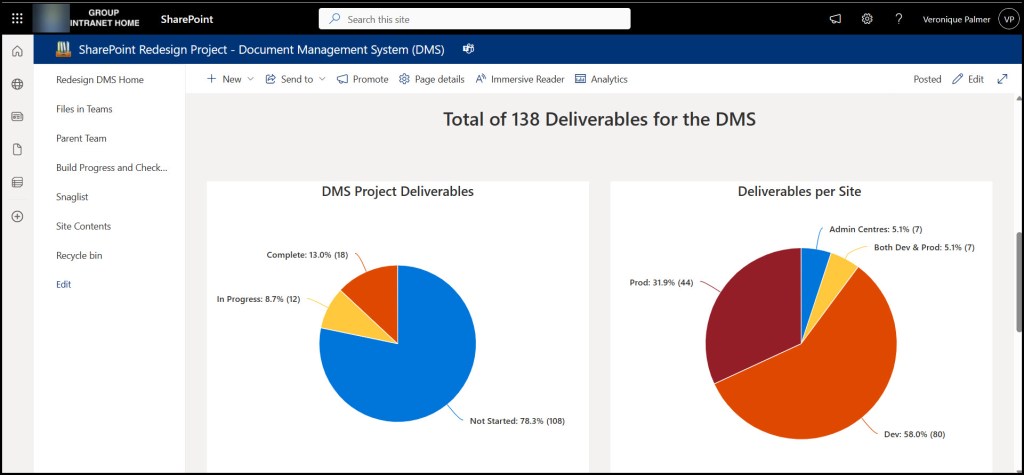
Task: Open Veronique Palmer account menu
Action: tap(1007, 19)
